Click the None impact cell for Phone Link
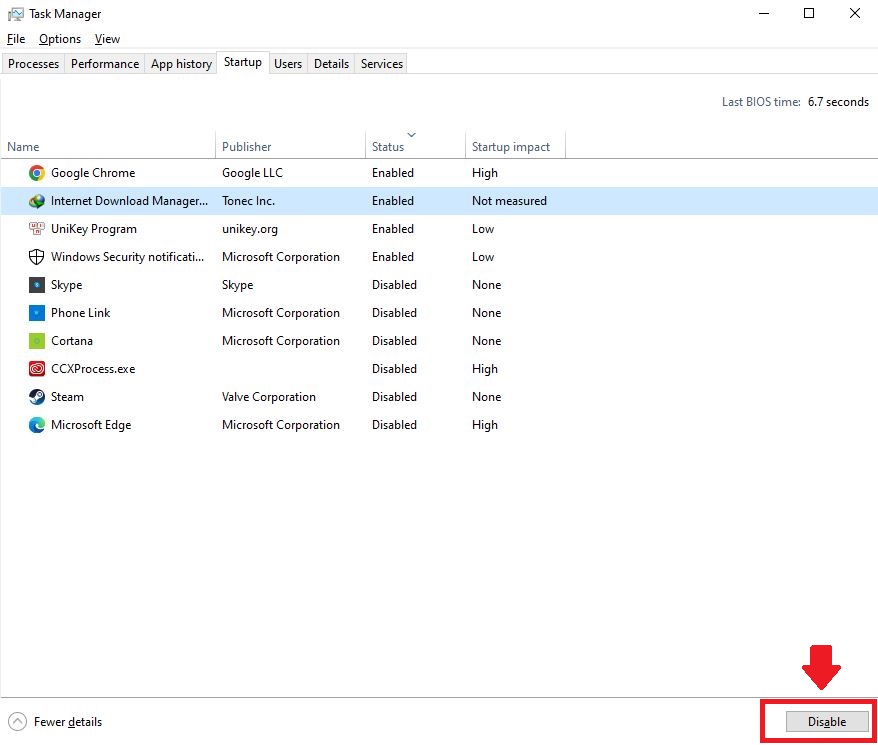The width and height of the screenshot is (878, 745). click(x=486, y=313)
